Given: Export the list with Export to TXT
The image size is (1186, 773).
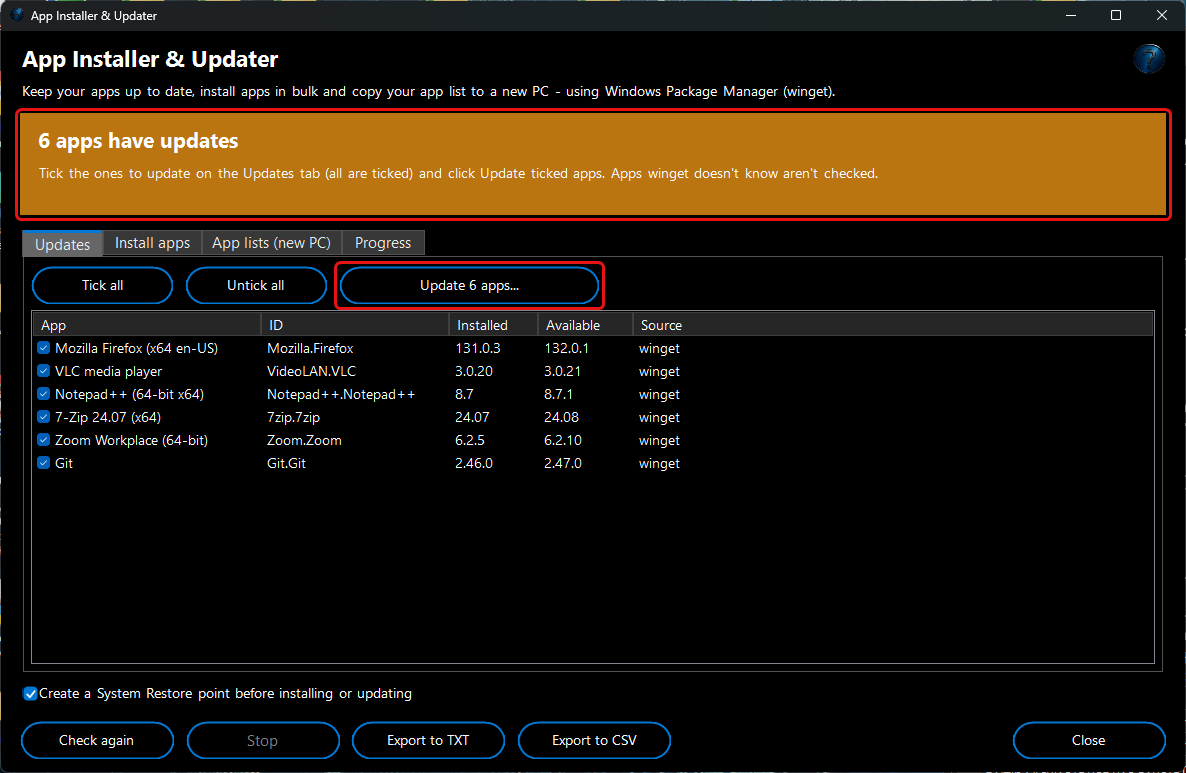Looking at the screenshot, I should point(428,740).
